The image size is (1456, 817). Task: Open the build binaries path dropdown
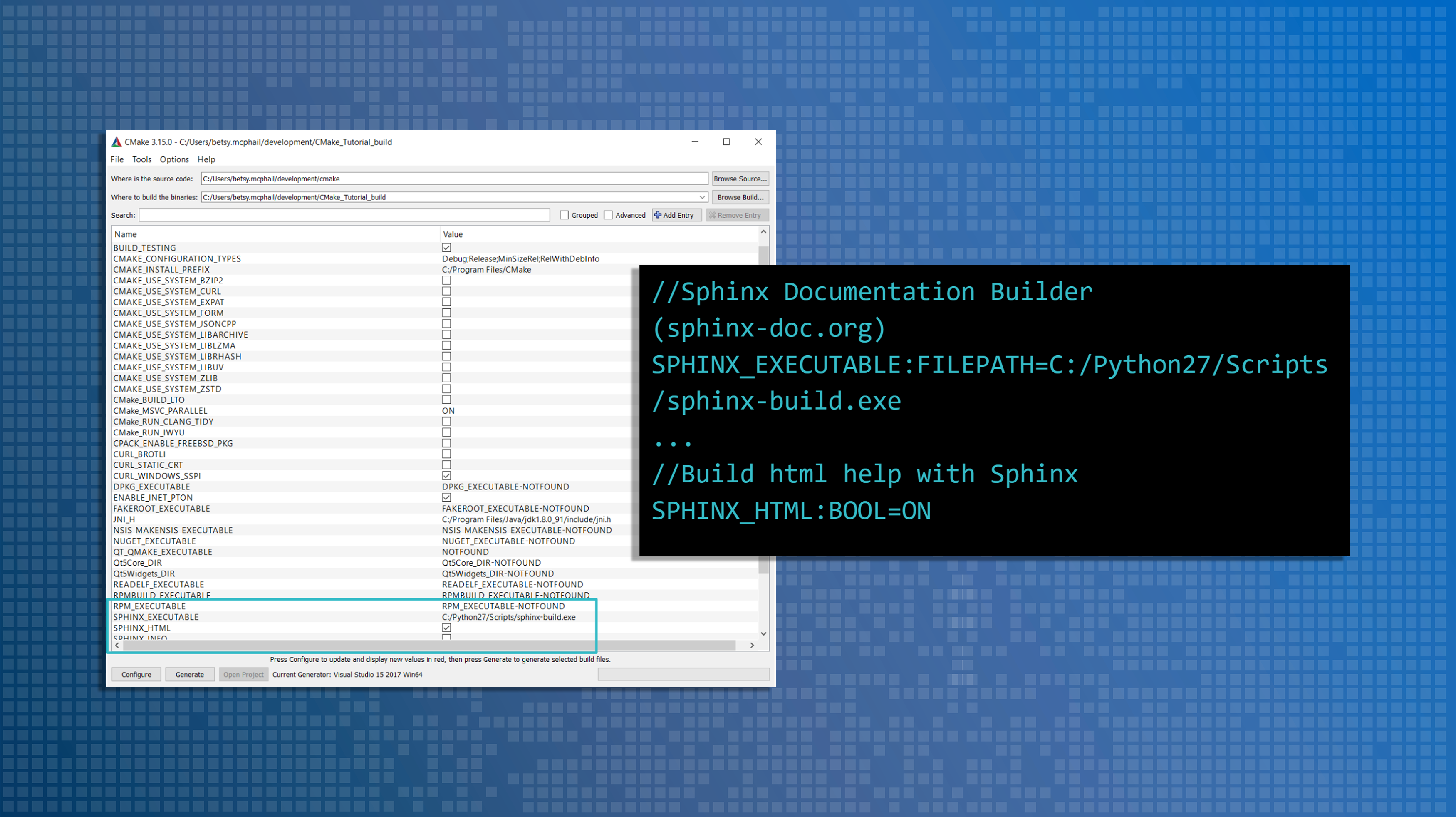click(703, 197)
